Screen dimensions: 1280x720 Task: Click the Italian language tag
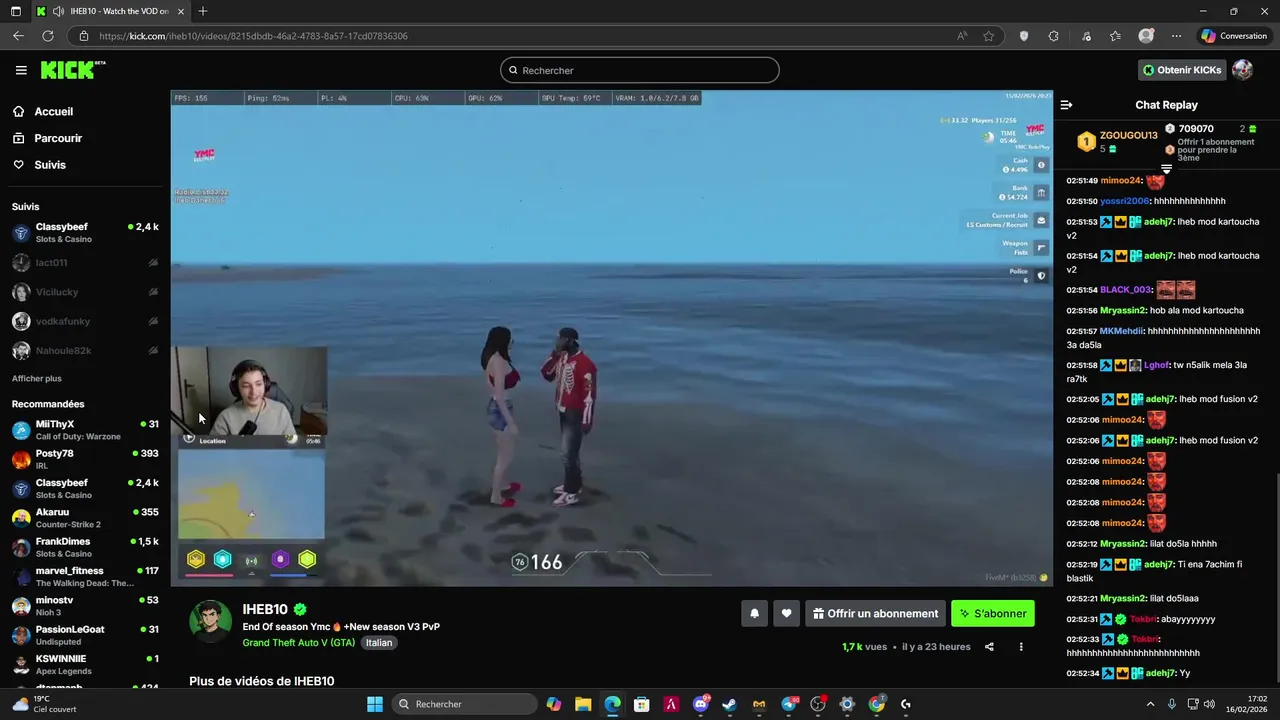(x=379, y=643)
